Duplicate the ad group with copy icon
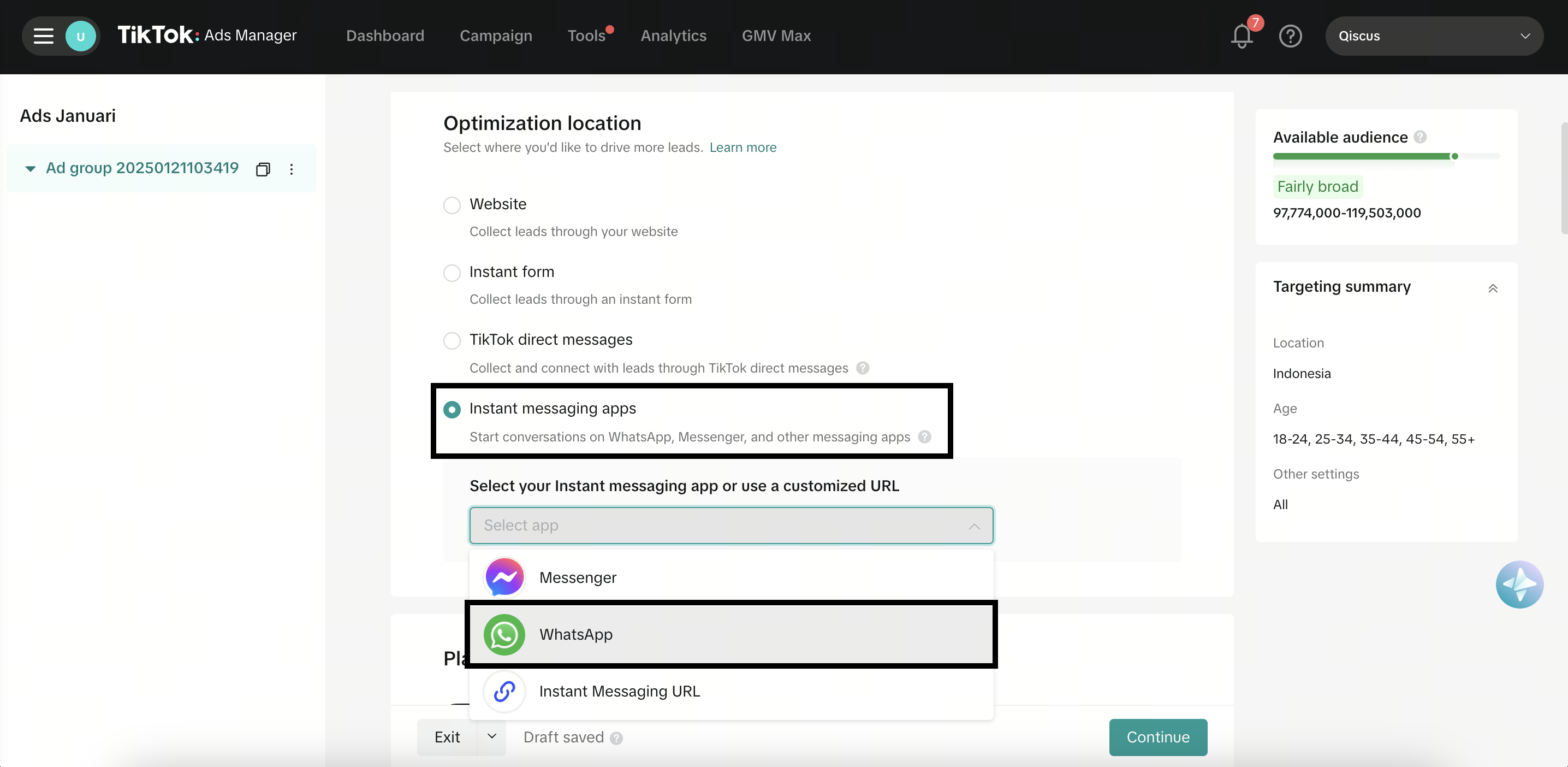The width and height of the screenshot is (1568, 767). click(x=263, y=169)
